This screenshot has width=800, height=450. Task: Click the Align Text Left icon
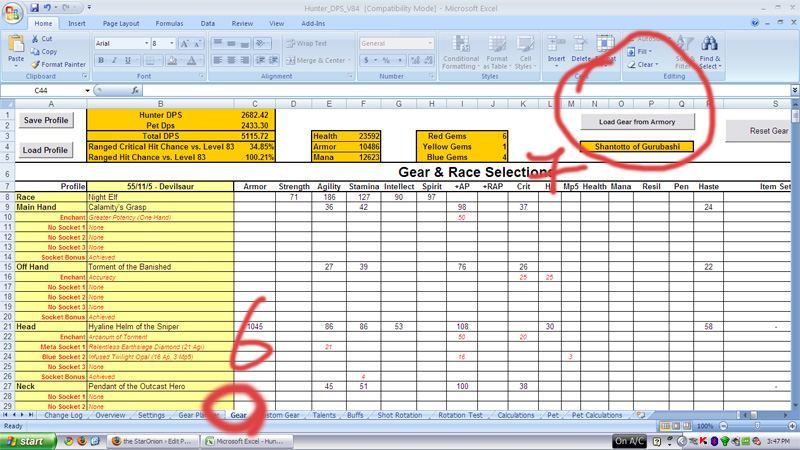(x=217, y=60)
